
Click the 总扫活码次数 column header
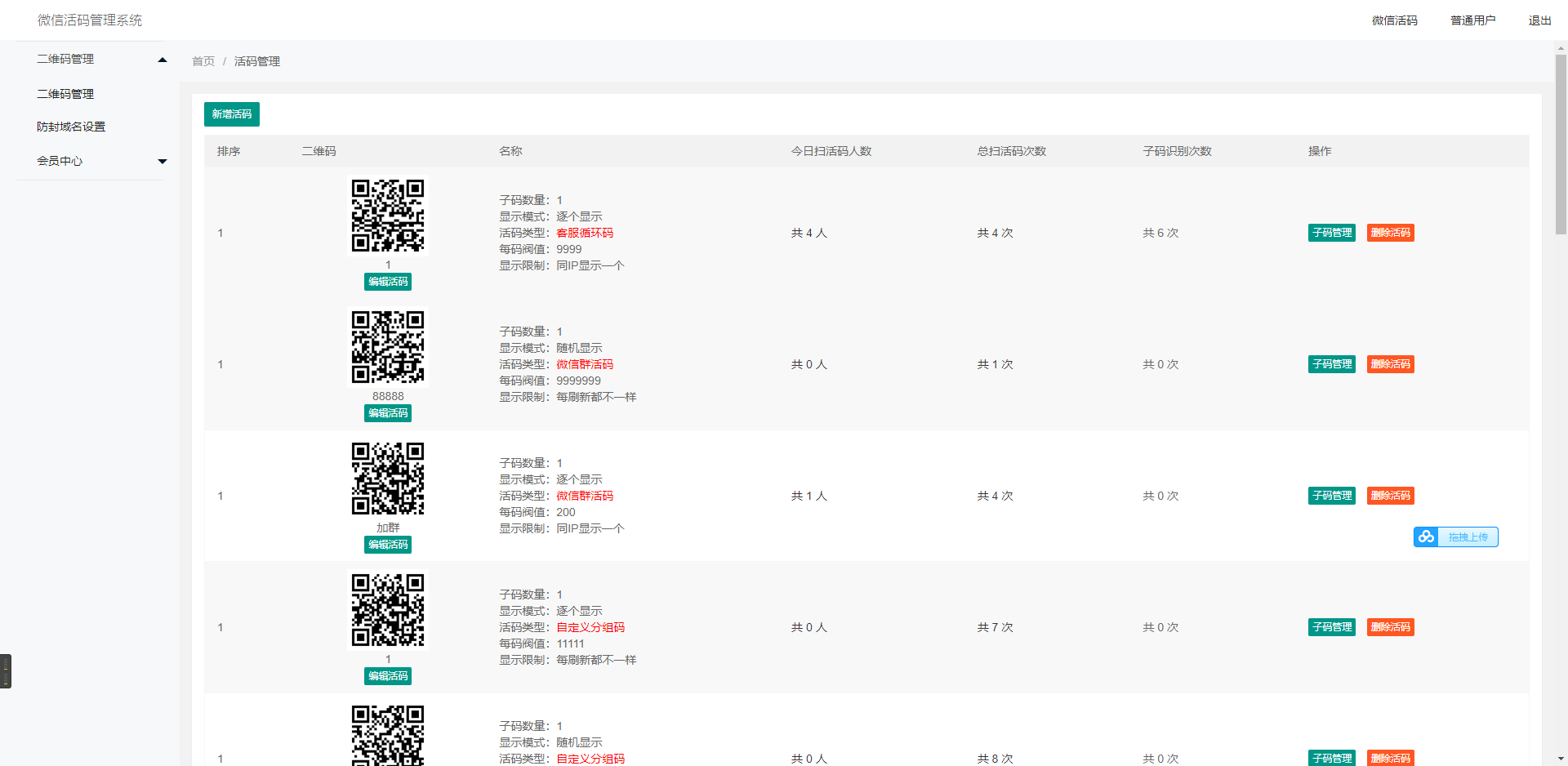[x=1012, y=151]
